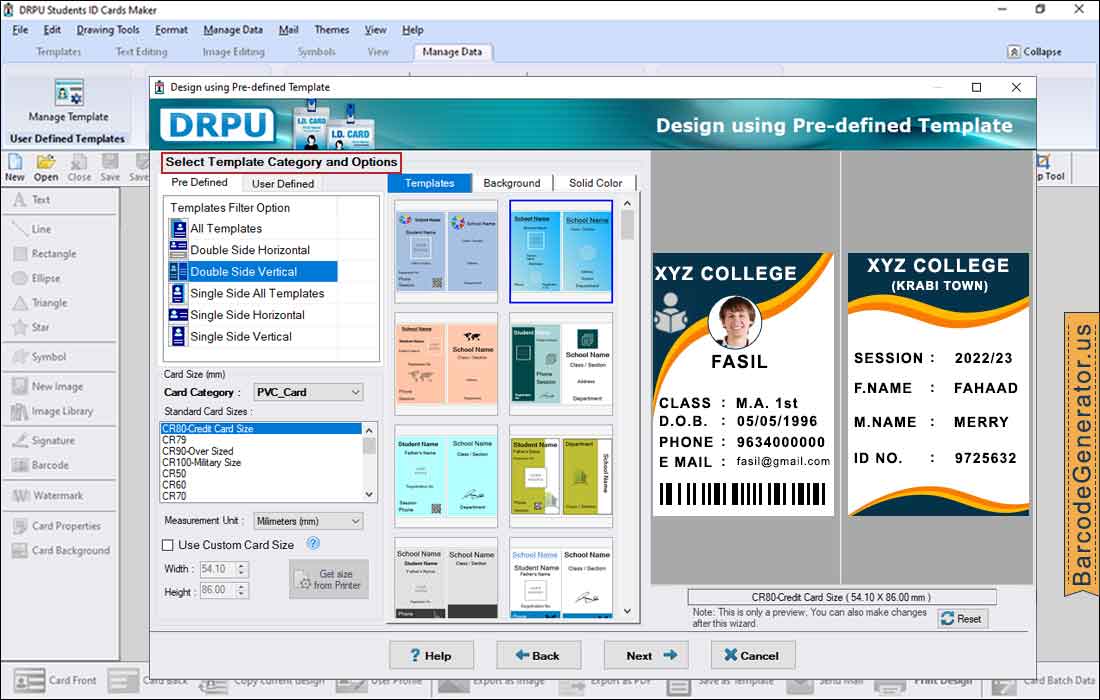The height and width of the screenshot is (700, 1100).
Task: Select the Rectangle shape tool
Action: (x=44, y=253)
